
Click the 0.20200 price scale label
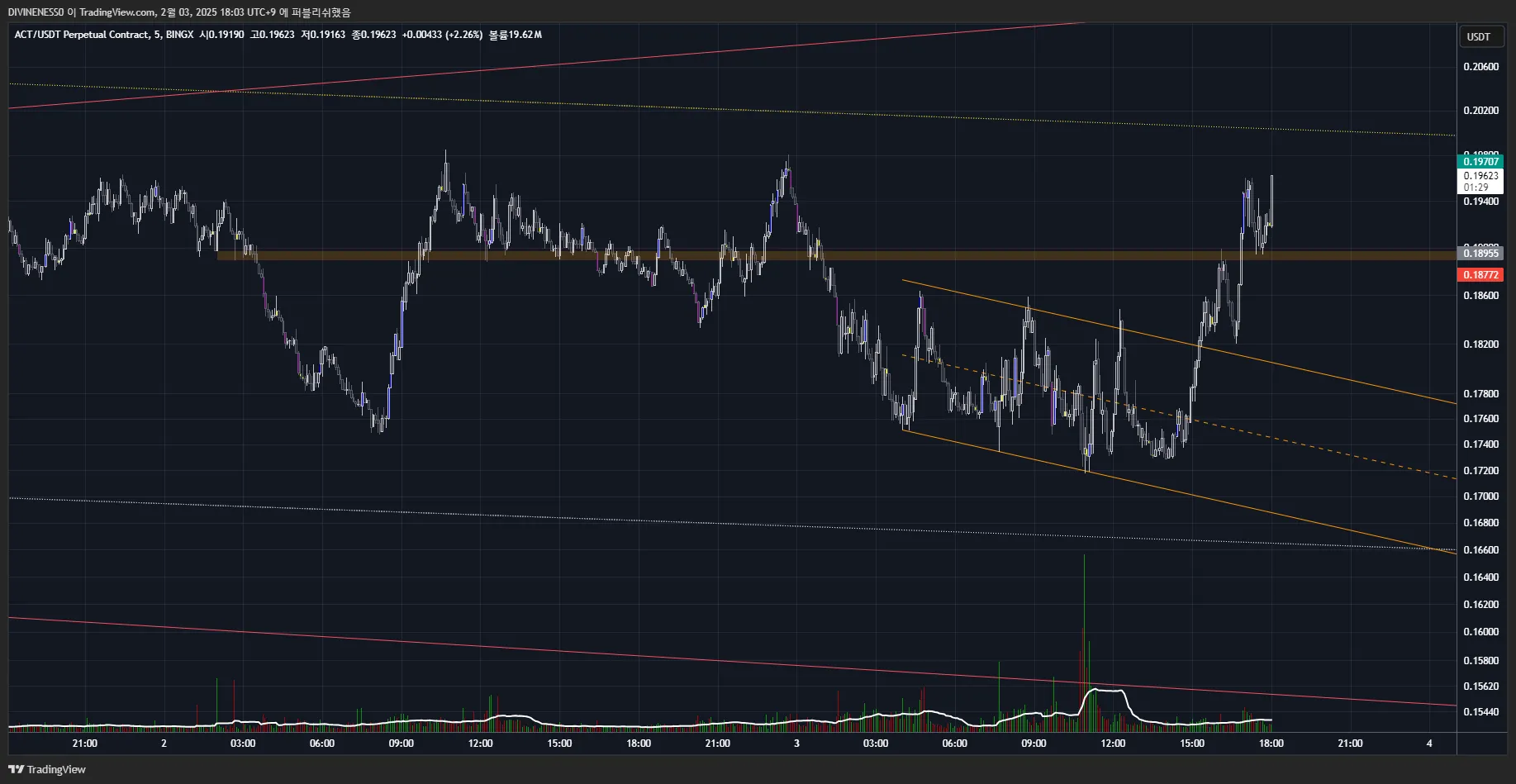point(1480,111)
